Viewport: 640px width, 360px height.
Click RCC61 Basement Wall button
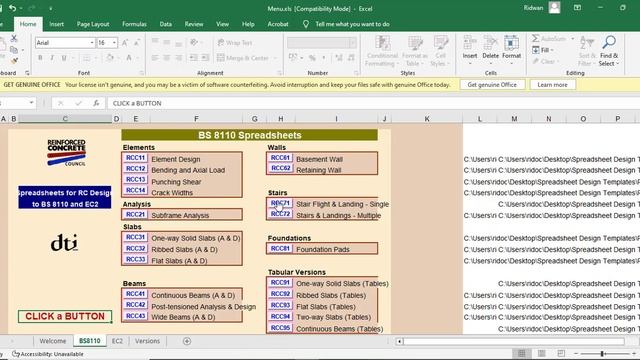tap(280, 158)
